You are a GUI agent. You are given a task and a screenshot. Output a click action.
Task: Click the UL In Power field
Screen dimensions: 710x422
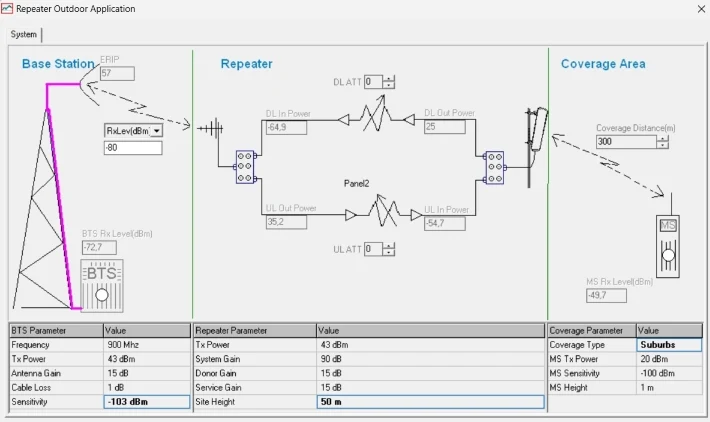[445, 223]
